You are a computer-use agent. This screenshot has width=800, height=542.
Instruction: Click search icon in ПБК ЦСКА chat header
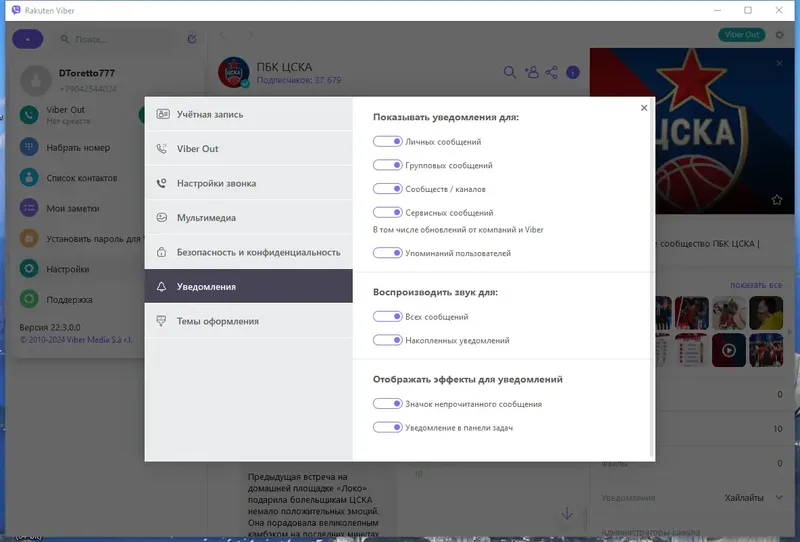pyautogui.click(x=509, y=72)
